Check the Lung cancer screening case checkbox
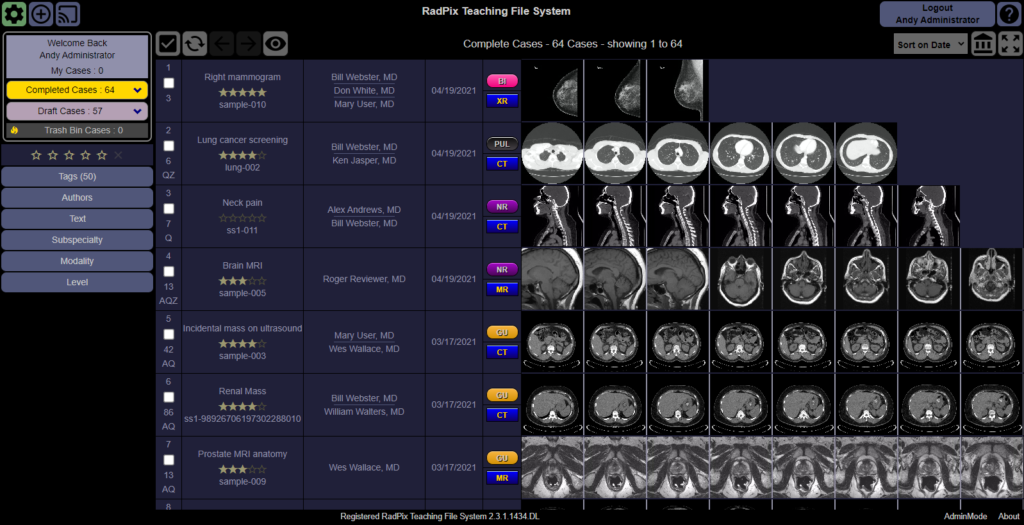The image size is (1024, 525). (168, 146)
